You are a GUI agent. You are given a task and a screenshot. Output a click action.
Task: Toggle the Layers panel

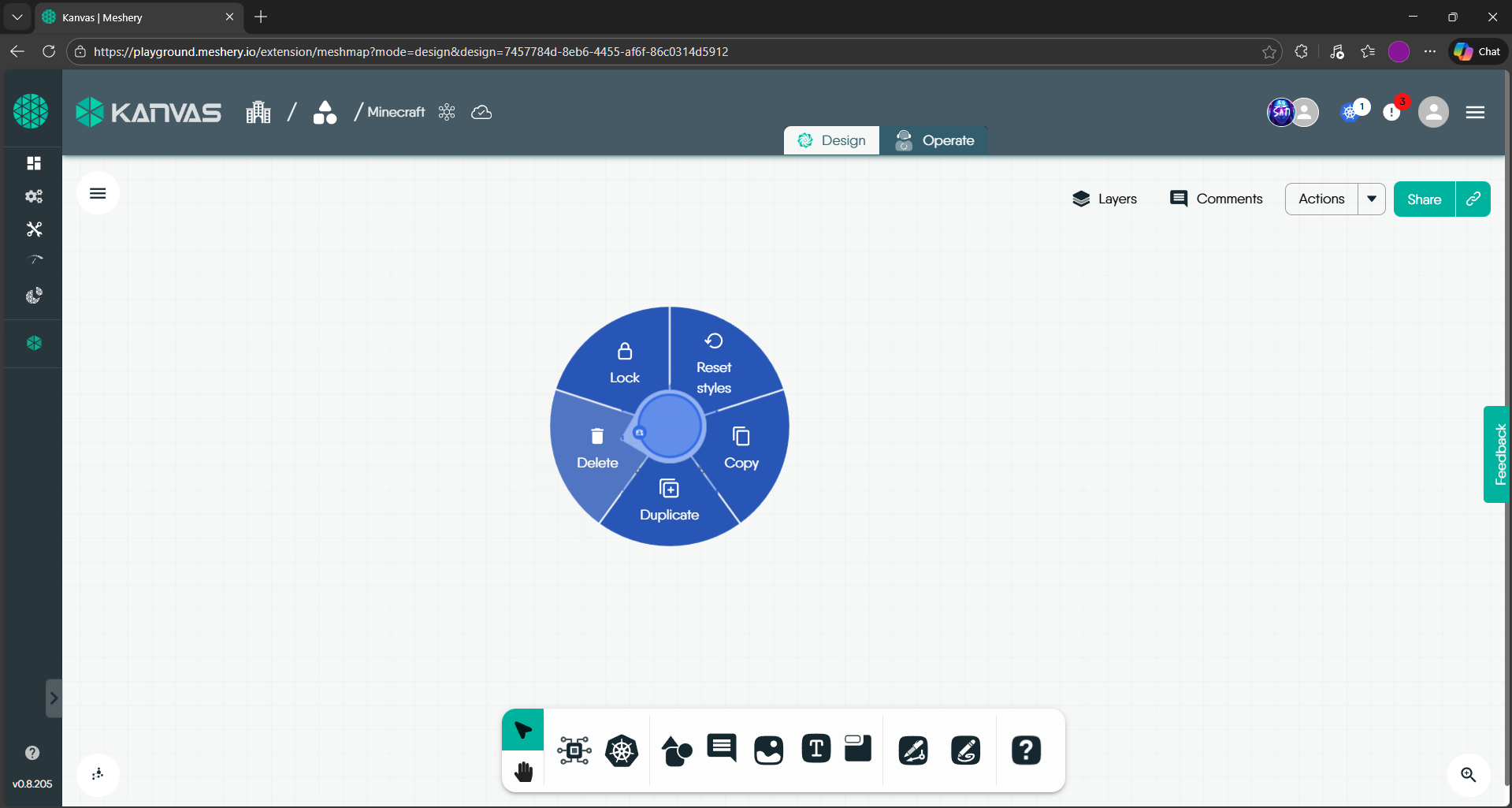pyautogui.click(x=1105, y=199)
